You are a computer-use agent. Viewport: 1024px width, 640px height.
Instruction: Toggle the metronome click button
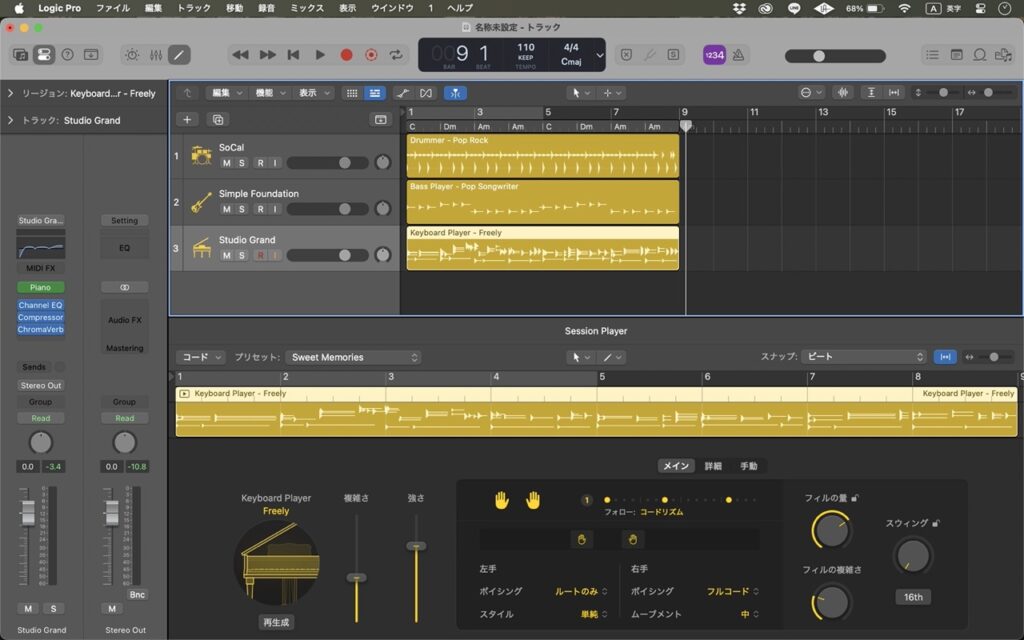pyautogui.click(x=739, y=55)
